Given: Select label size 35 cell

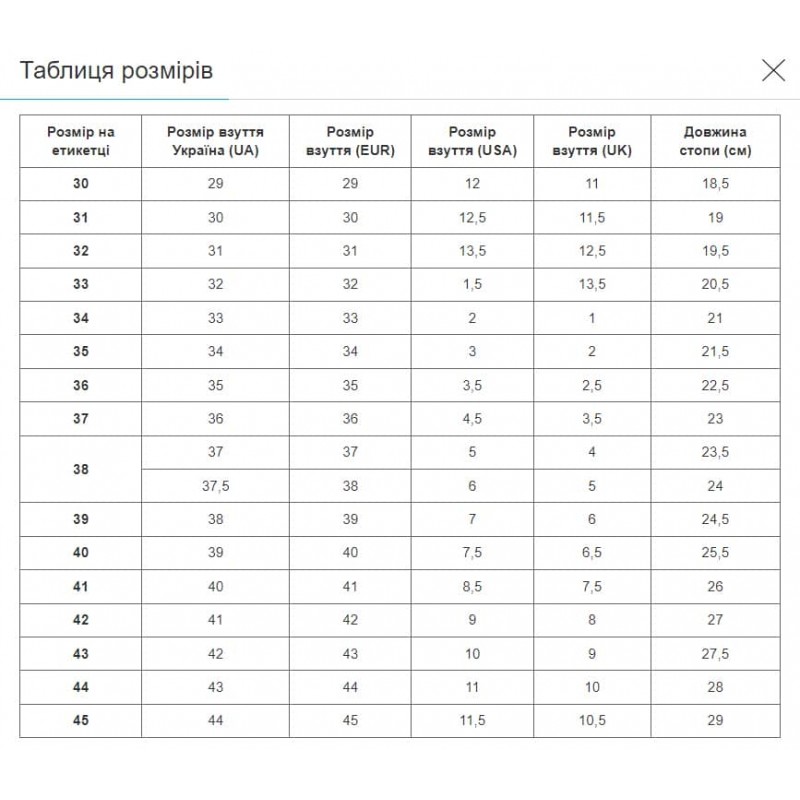Looking at the screenshot, I should (x=81, y=352).
